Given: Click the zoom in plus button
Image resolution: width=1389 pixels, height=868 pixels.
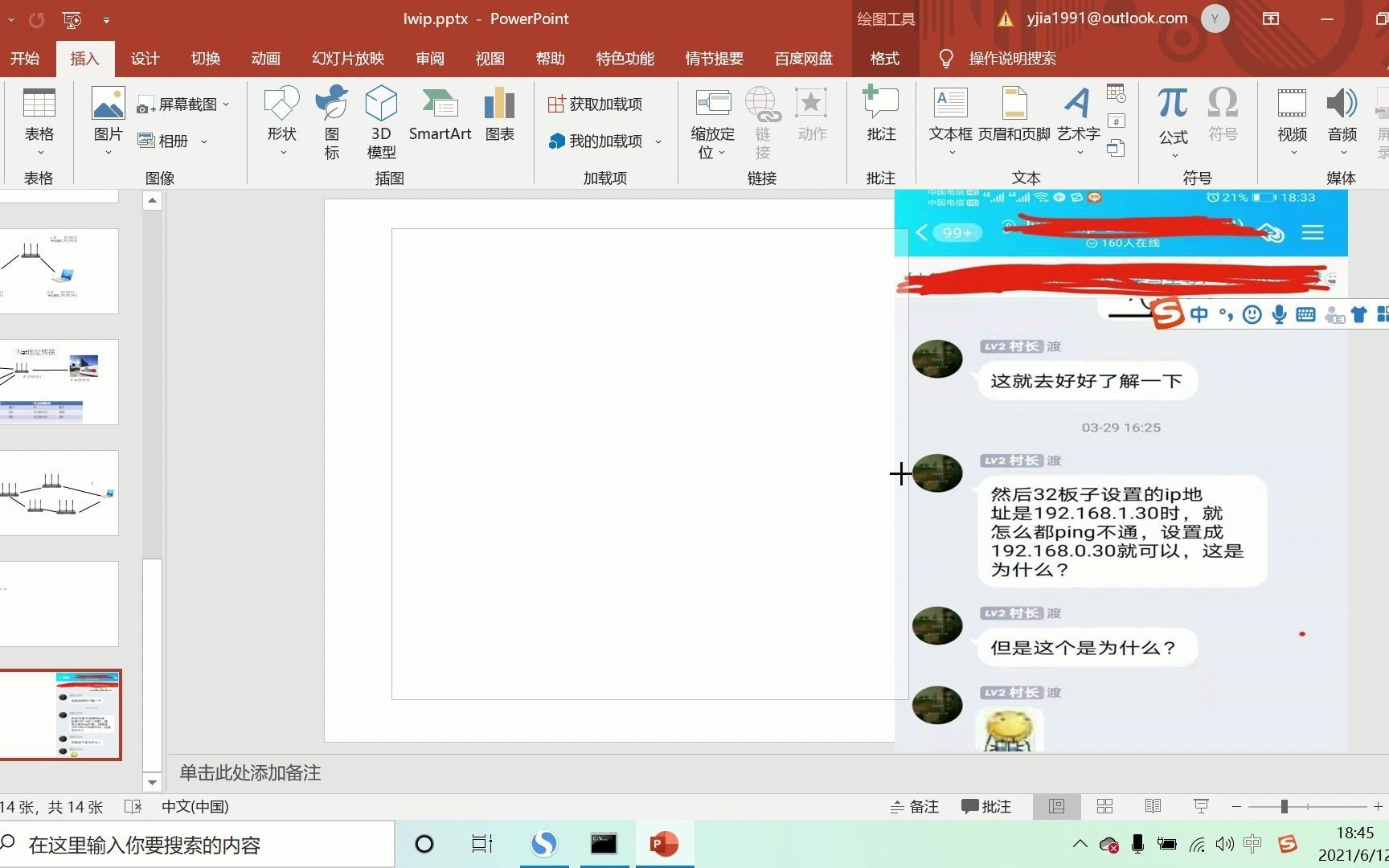Looking at the screenshot, I should click(1378, 806).
